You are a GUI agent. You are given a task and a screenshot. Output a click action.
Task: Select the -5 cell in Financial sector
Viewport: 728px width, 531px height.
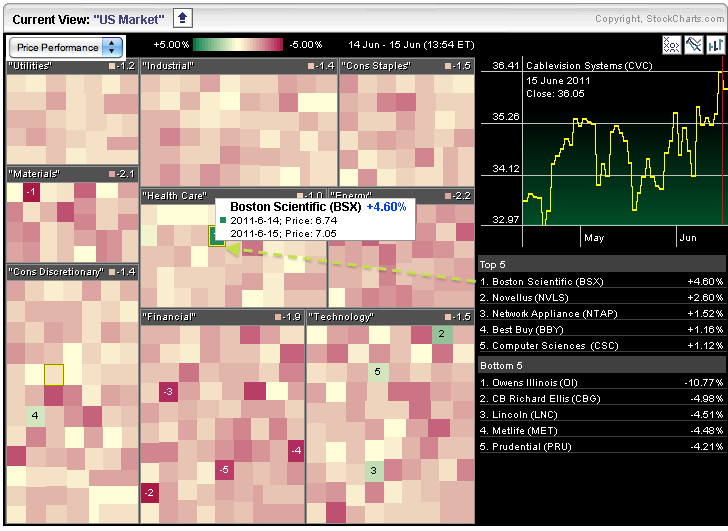224,470
